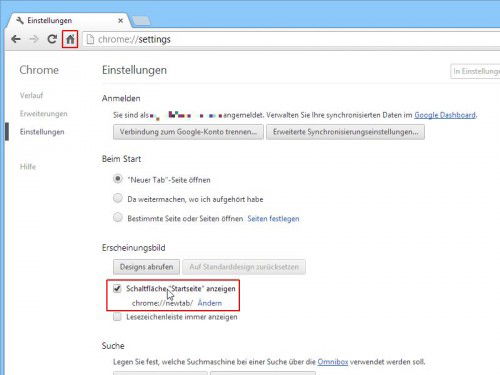The height and width of the screenshot is (375, 500).
Task: Toggle Schaltfläche "Startseite" anzeigen checkbox
Action: pos(117,288)
